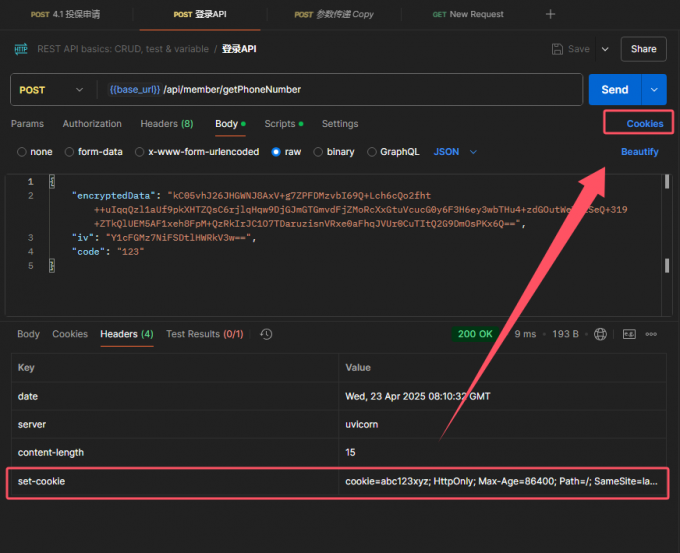Click the blue Send button
This screenshot has height=553, width=680.
(x=615, y=89)
